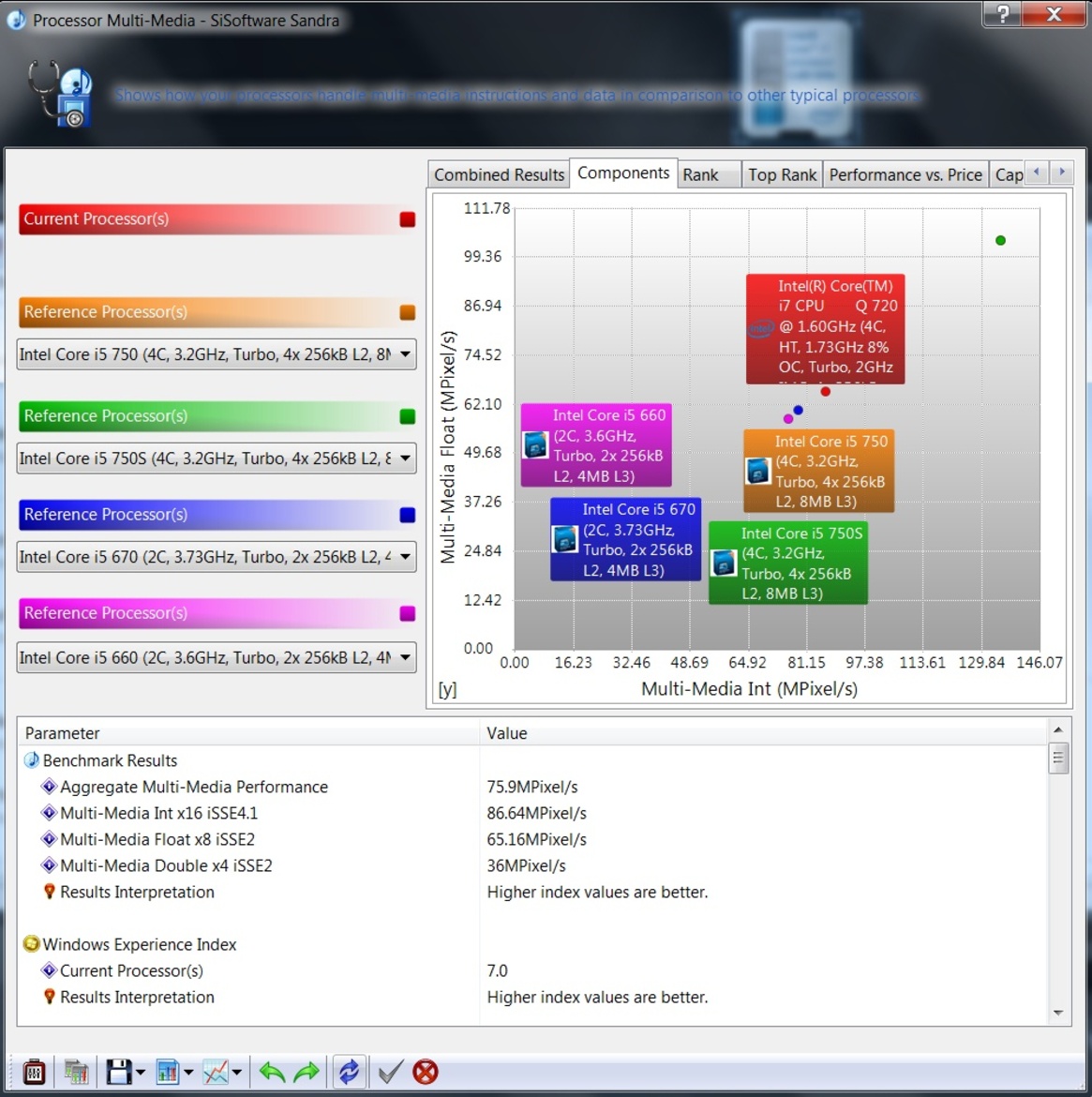This screenshot has height=1097, width=1092.
Task: Open the Intel Core i5 670 reference dropdown
Action: click(x=217, y=557)
